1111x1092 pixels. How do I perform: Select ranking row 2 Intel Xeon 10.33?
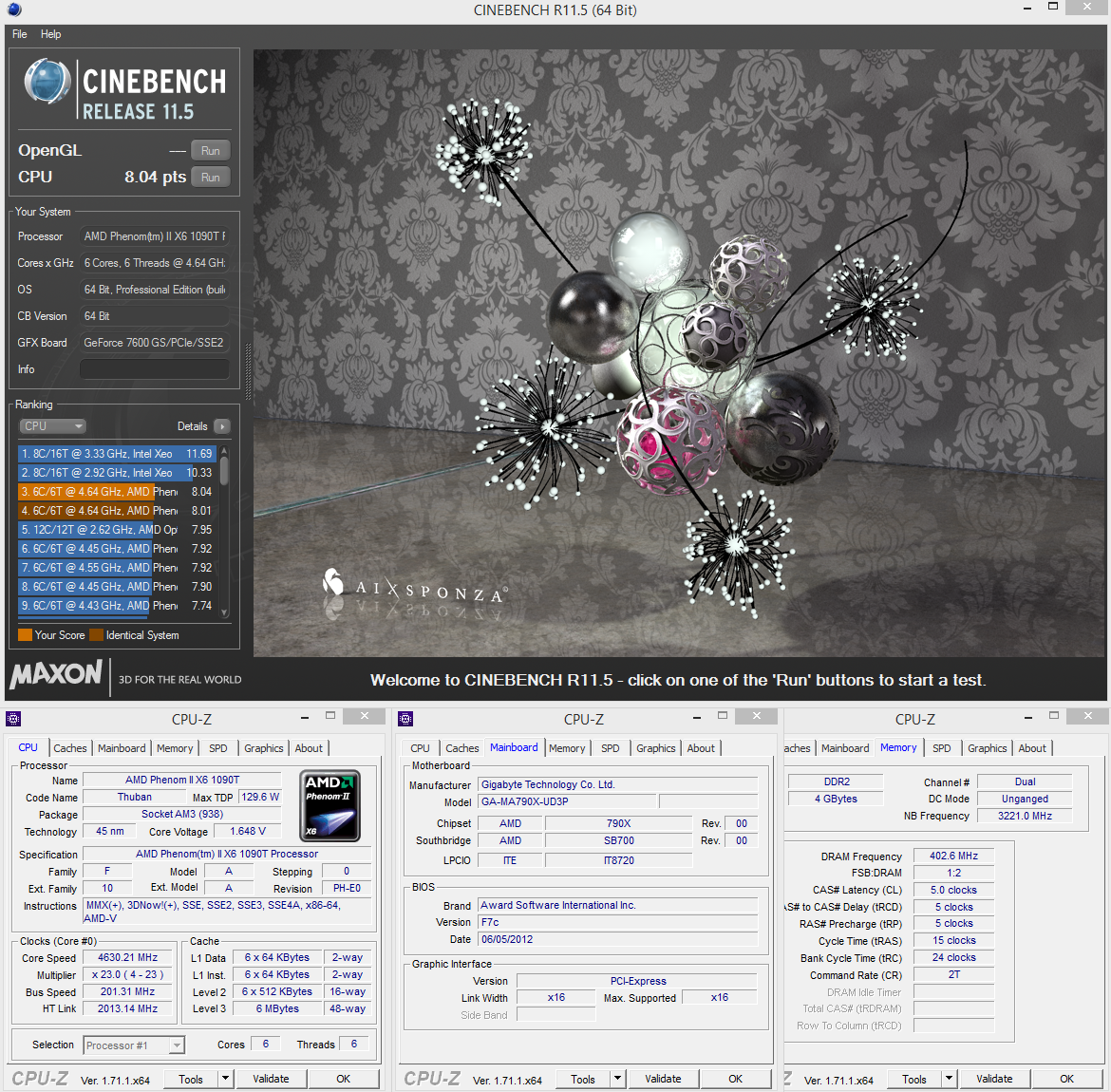click(118, 473)
